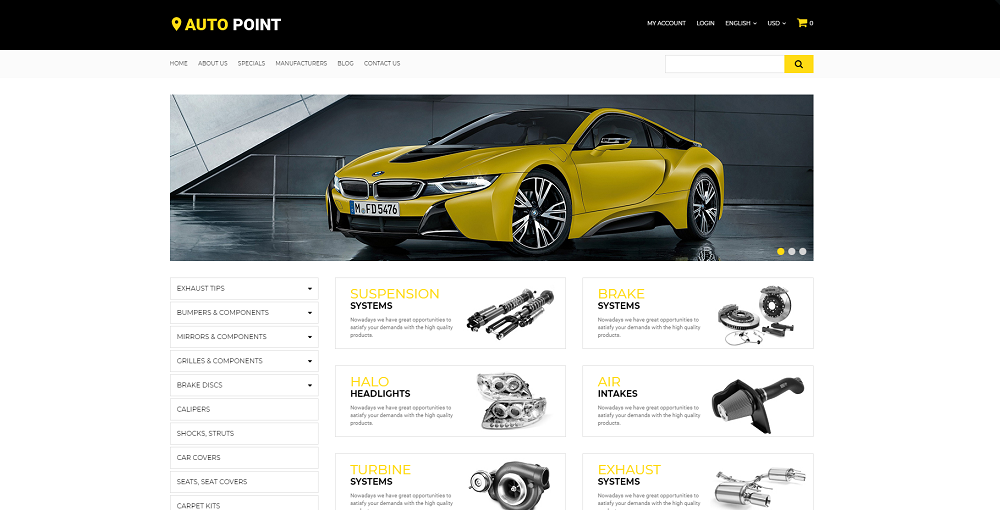Click the halo headlights product image
The height and width of the screenshot is (510, 1000).
click(x=511, y=400)
